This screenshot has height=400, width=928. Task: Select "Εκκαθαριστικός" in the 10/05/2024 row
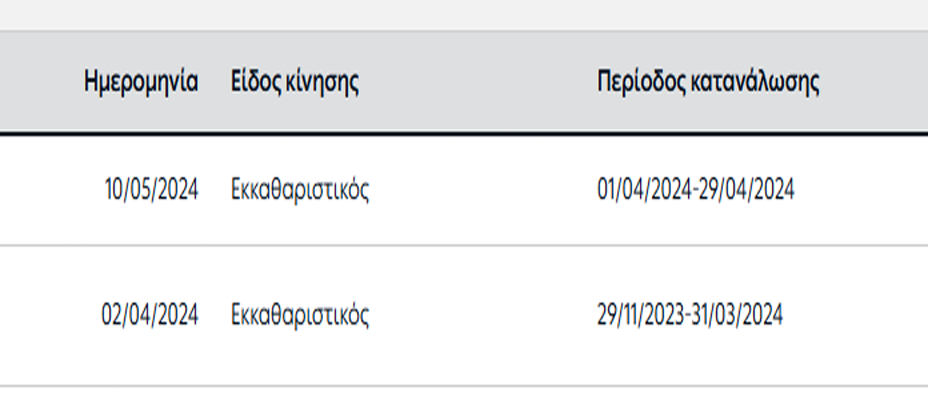click(300, 190)
